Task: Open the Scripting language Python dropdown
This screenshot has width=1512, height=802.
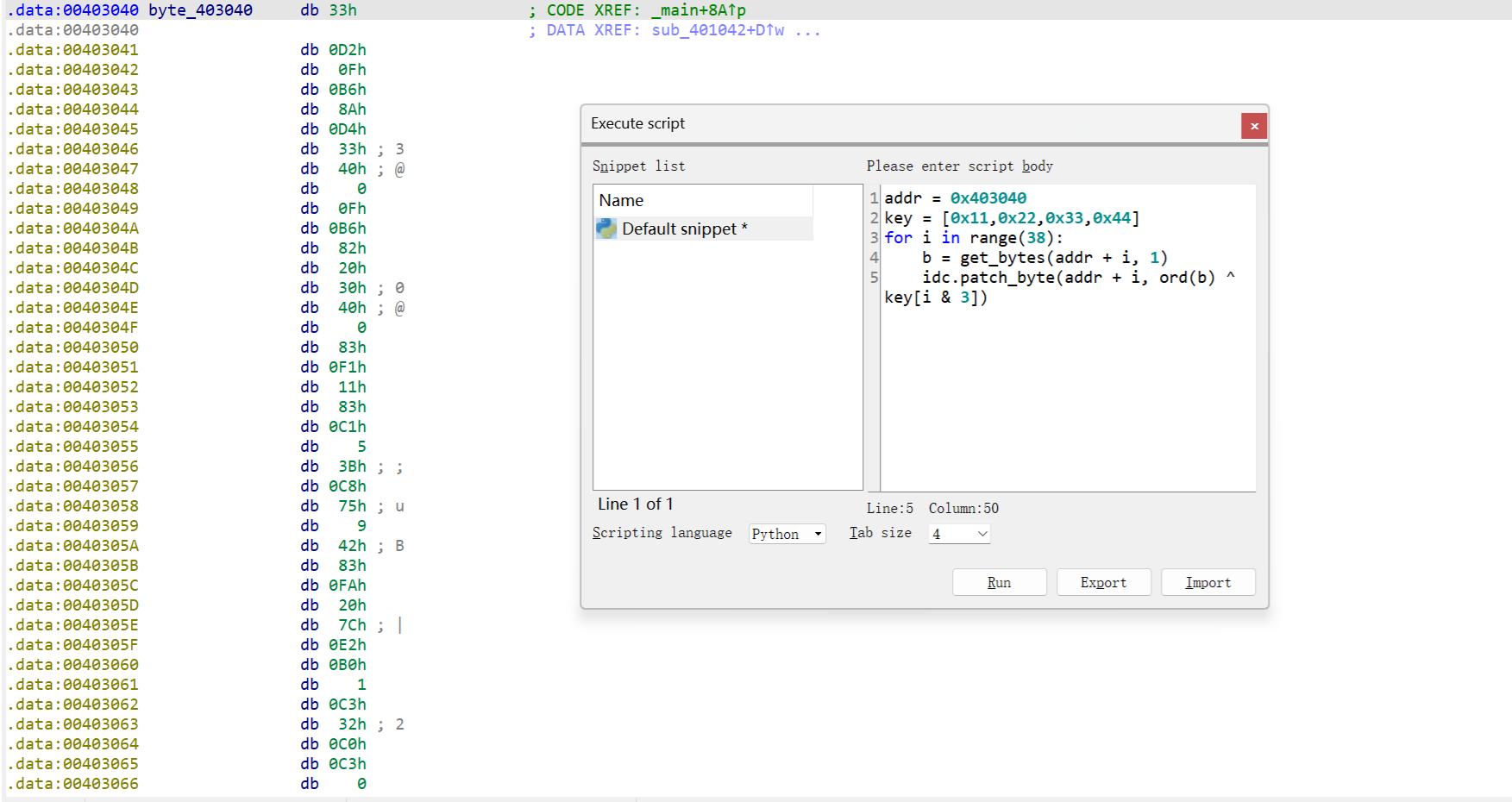Action: point(787,534)
